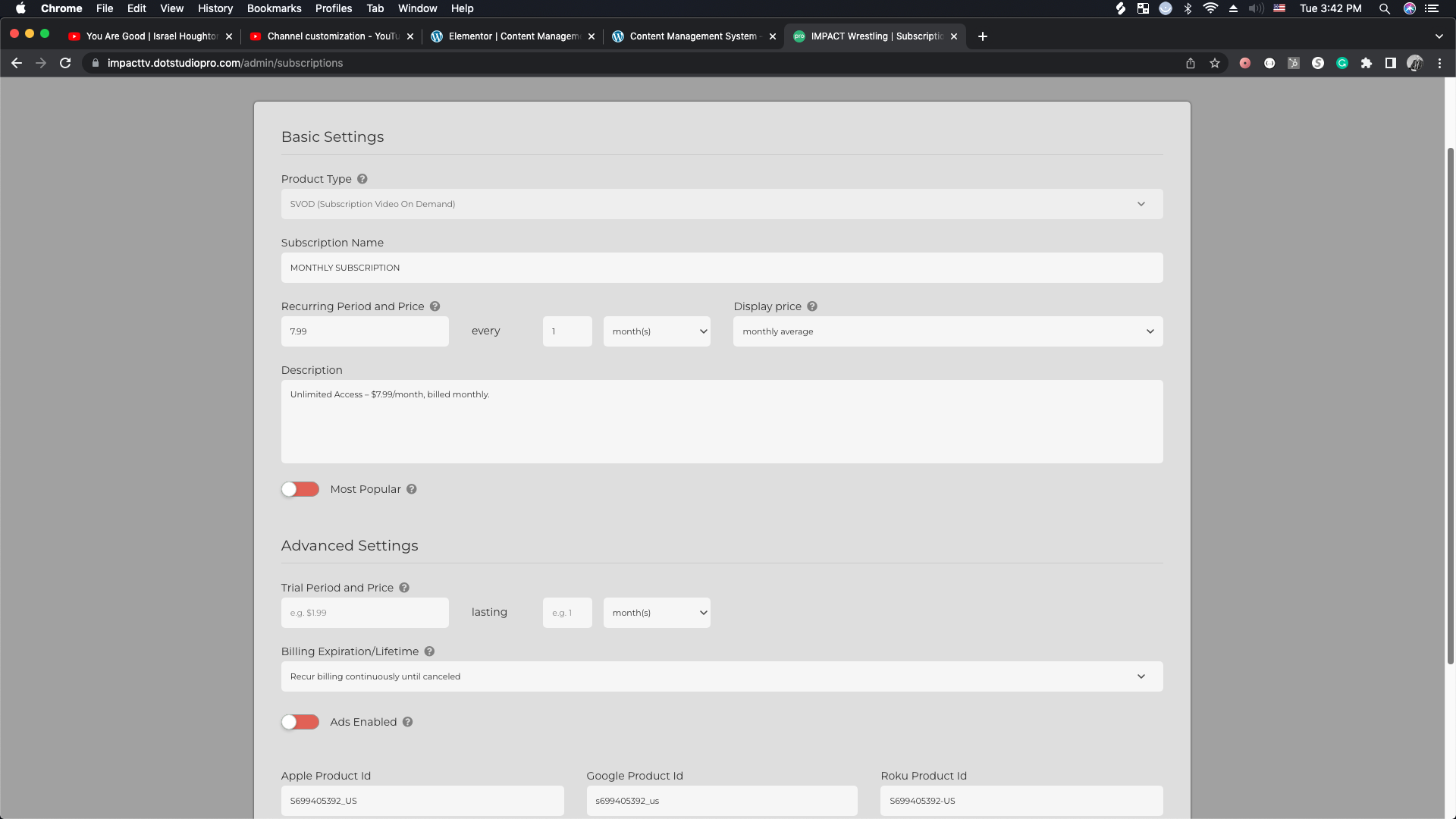The image size is (1456, 819).
Task: Open the Grammarly extension icon
Action: pos(1343,63)
